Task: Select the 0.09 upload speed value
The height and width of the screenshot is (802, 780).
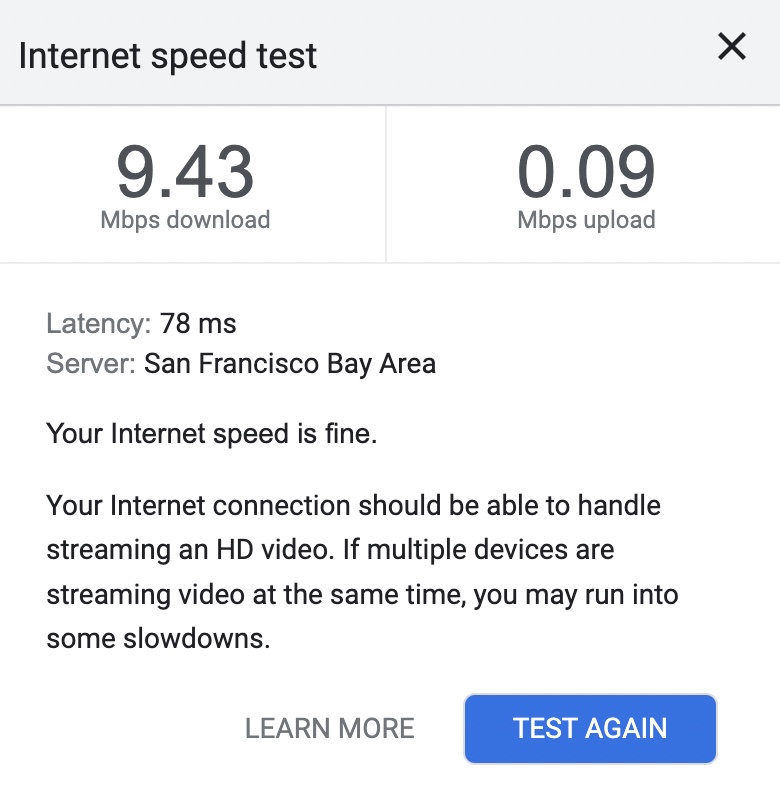Action: coord(586,172)
